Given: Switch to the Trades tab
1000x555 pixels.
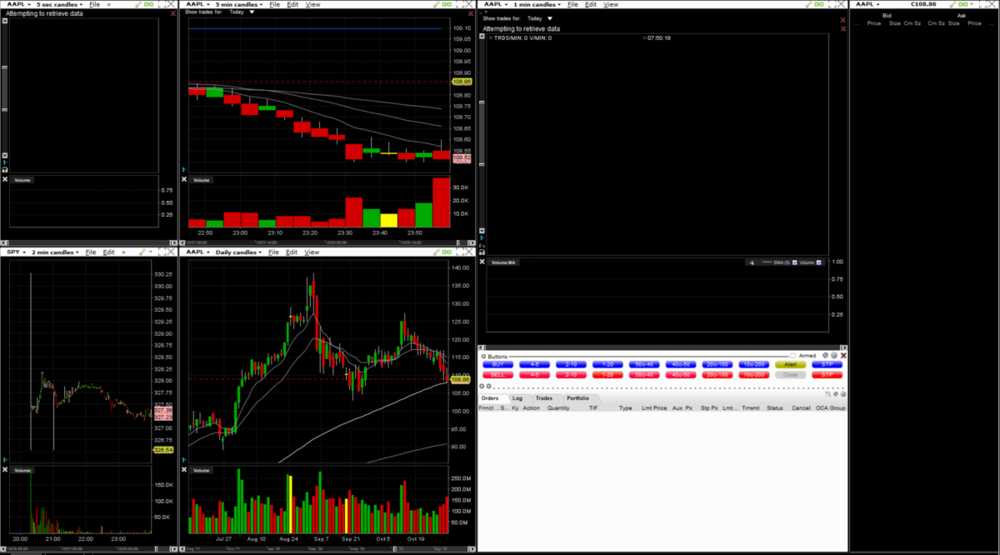Looking at the screenshot, I should coord(543,398).
